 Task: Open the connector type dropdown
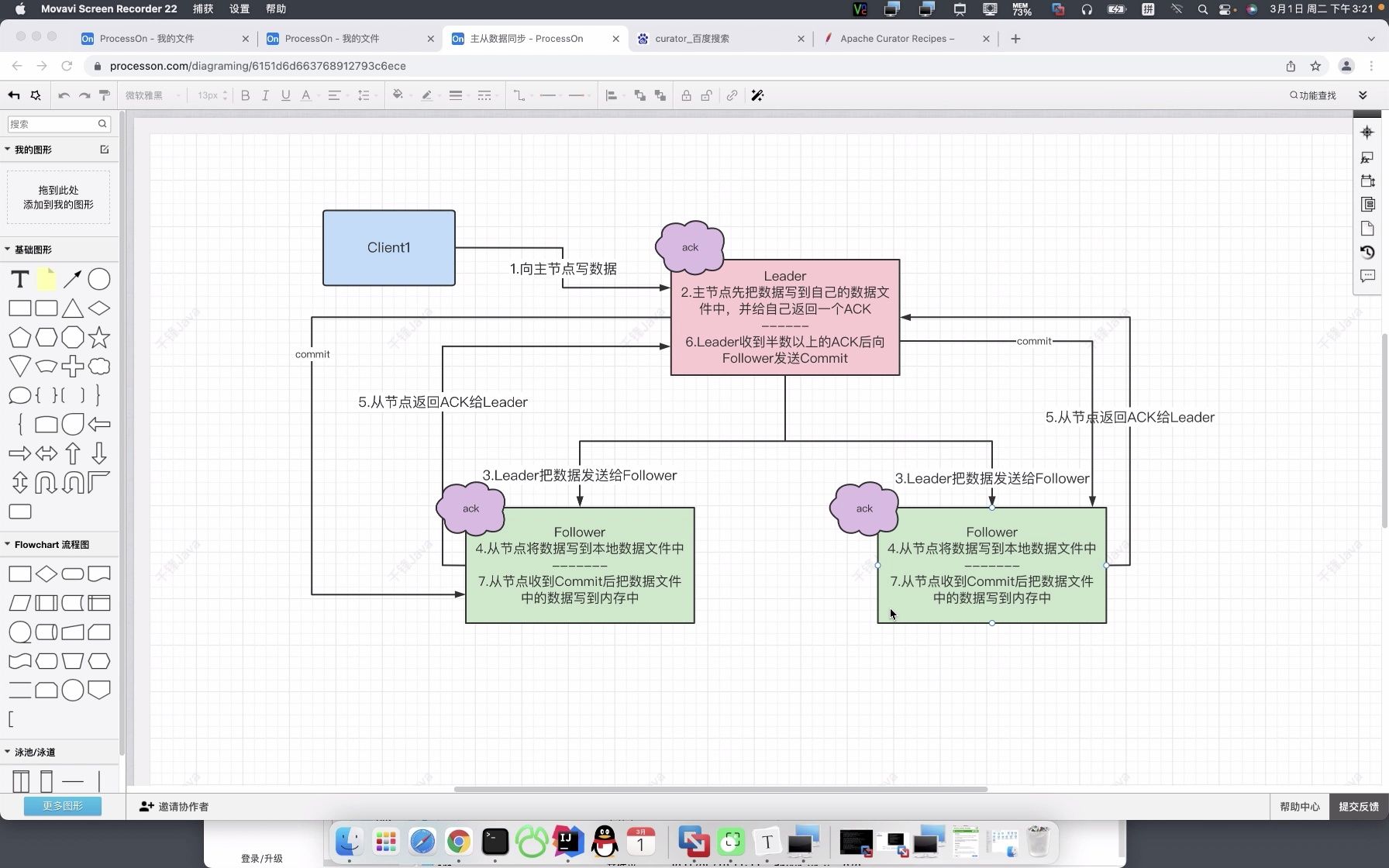(x=521, y=95)
